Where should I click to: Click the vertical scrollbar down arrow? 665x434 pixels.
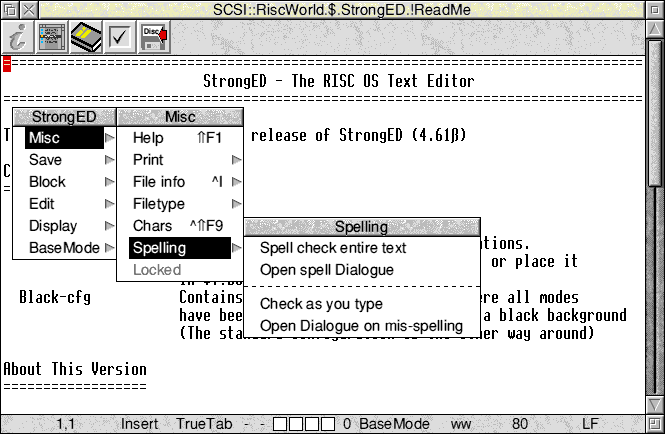tap(654, 403)
